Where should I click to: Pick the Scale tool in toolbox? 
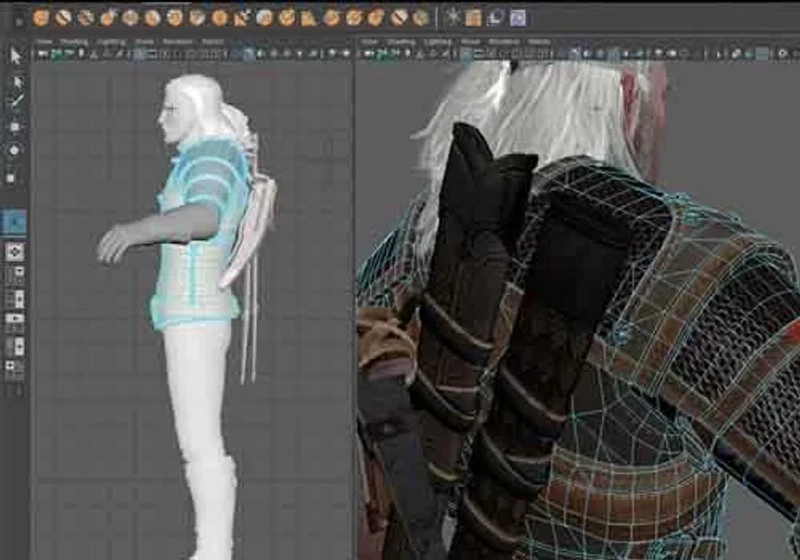coord(10,177)
